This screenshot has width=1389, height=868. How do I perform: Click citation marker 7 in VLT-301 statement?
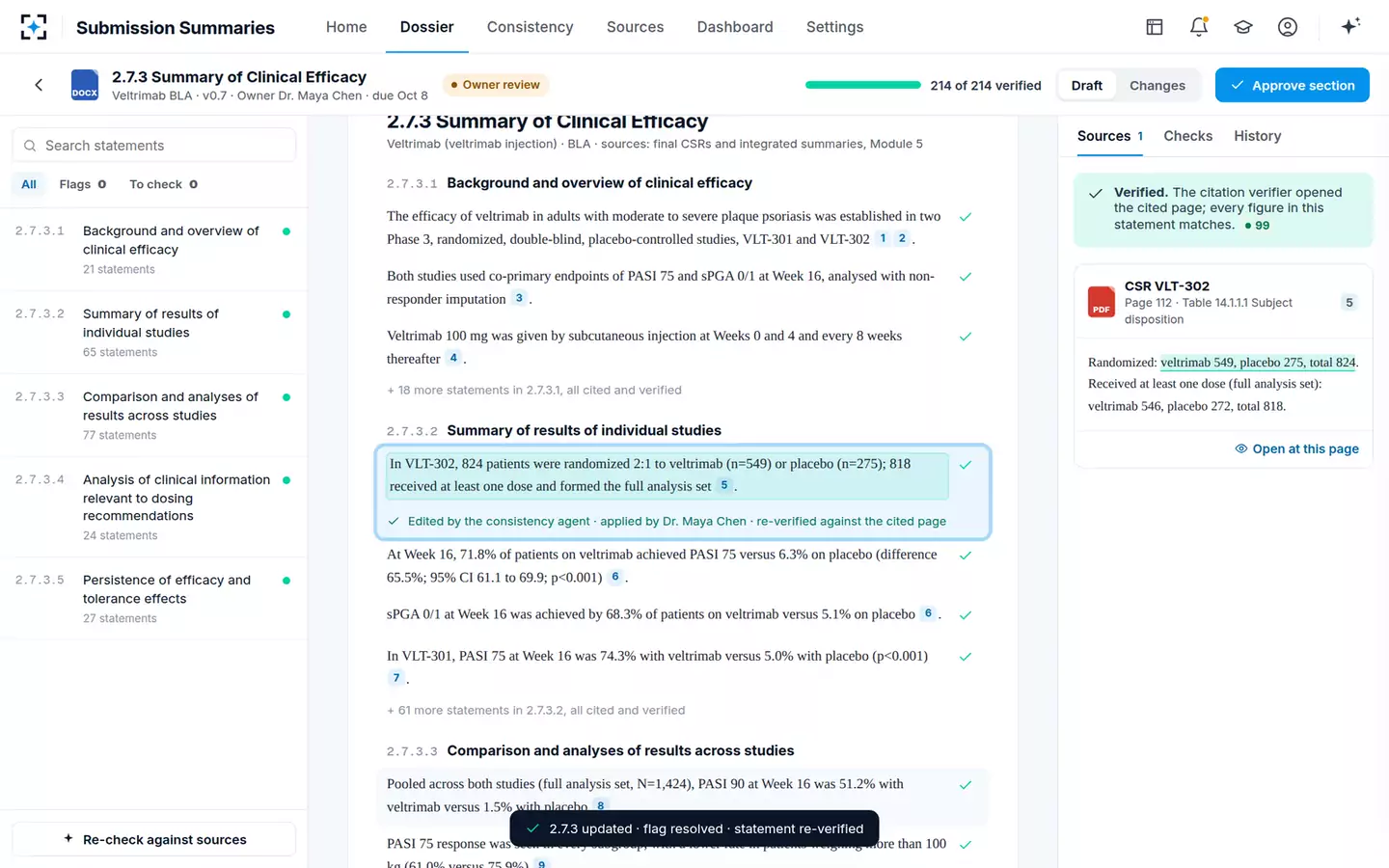point(395,678)
